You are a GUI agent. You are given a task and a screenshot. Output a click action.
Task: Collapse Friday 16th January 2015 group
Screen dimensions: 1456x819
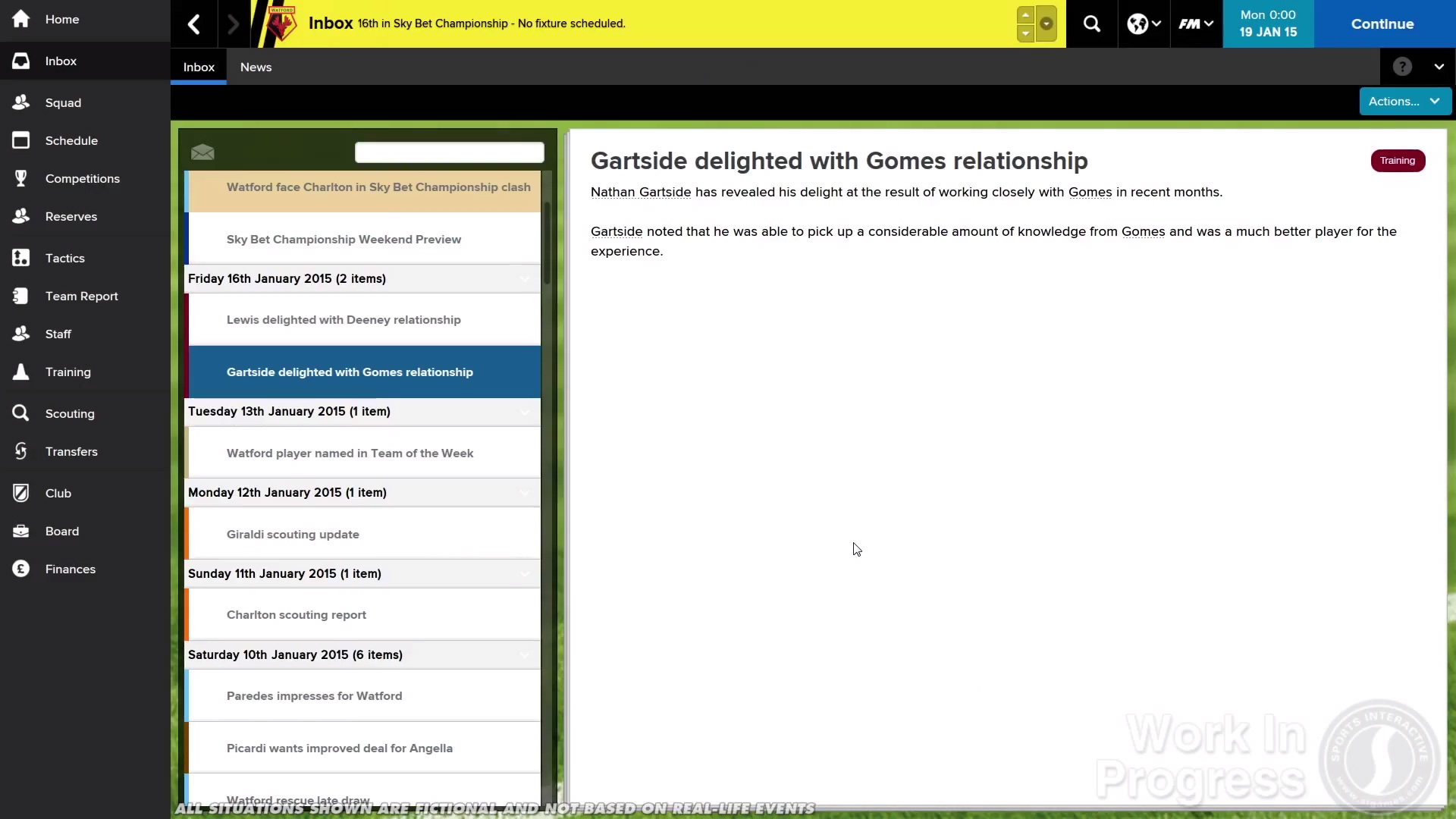525,279
